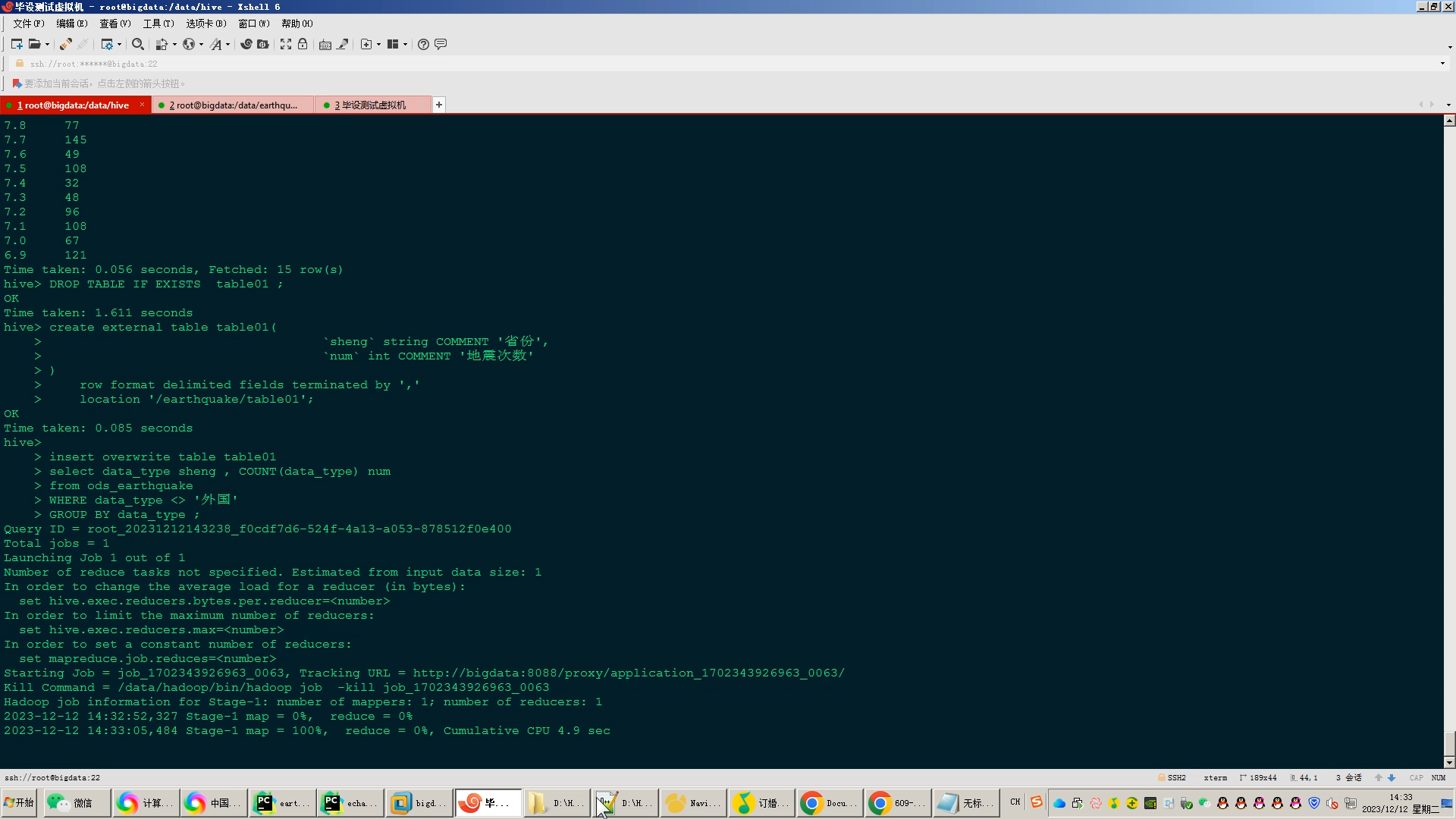Click the add-session bookmark arrow button
The height and width of the screenshot is (819, 1456).
(17, 83)
